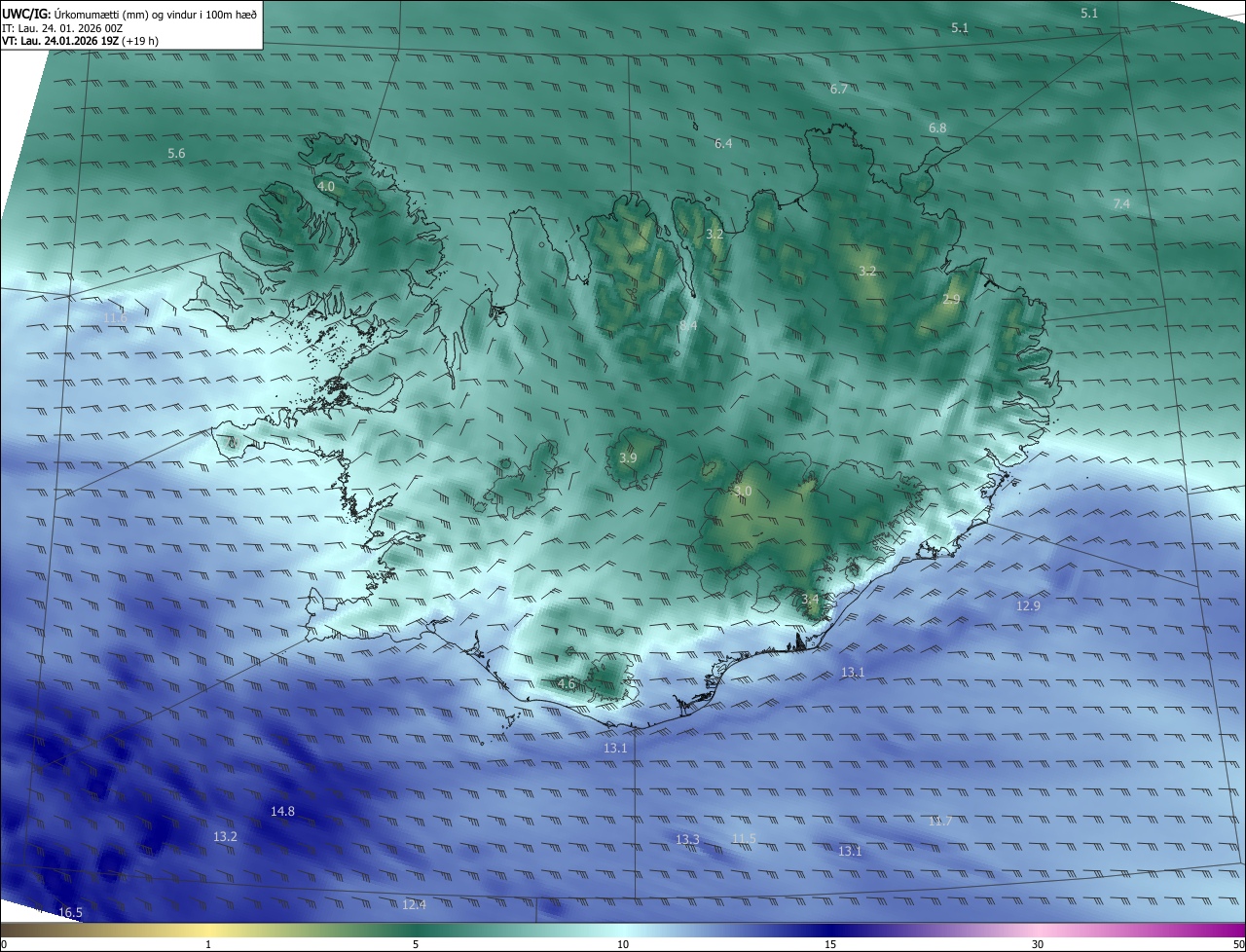Click the 5 tick label on the colorbar
This screenshot has width=1246, height=952.
tap(416, 944)
